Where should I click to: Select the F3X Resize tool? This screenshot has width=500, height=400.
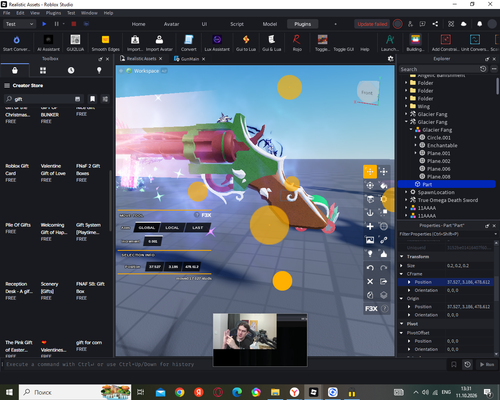click(384, 172)
